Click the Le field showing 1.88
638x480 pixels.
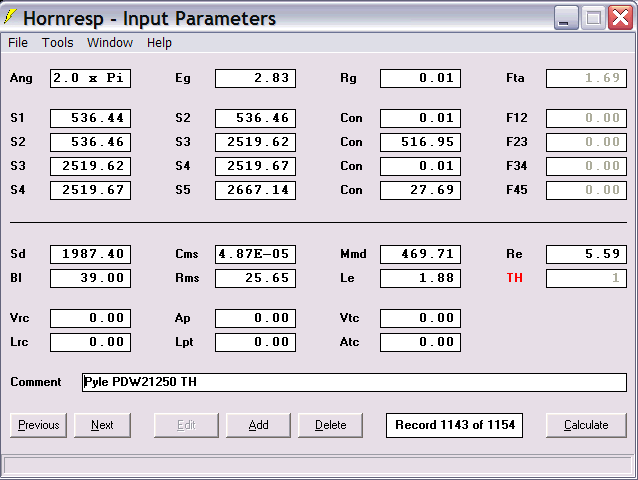[x=420, y=278]
